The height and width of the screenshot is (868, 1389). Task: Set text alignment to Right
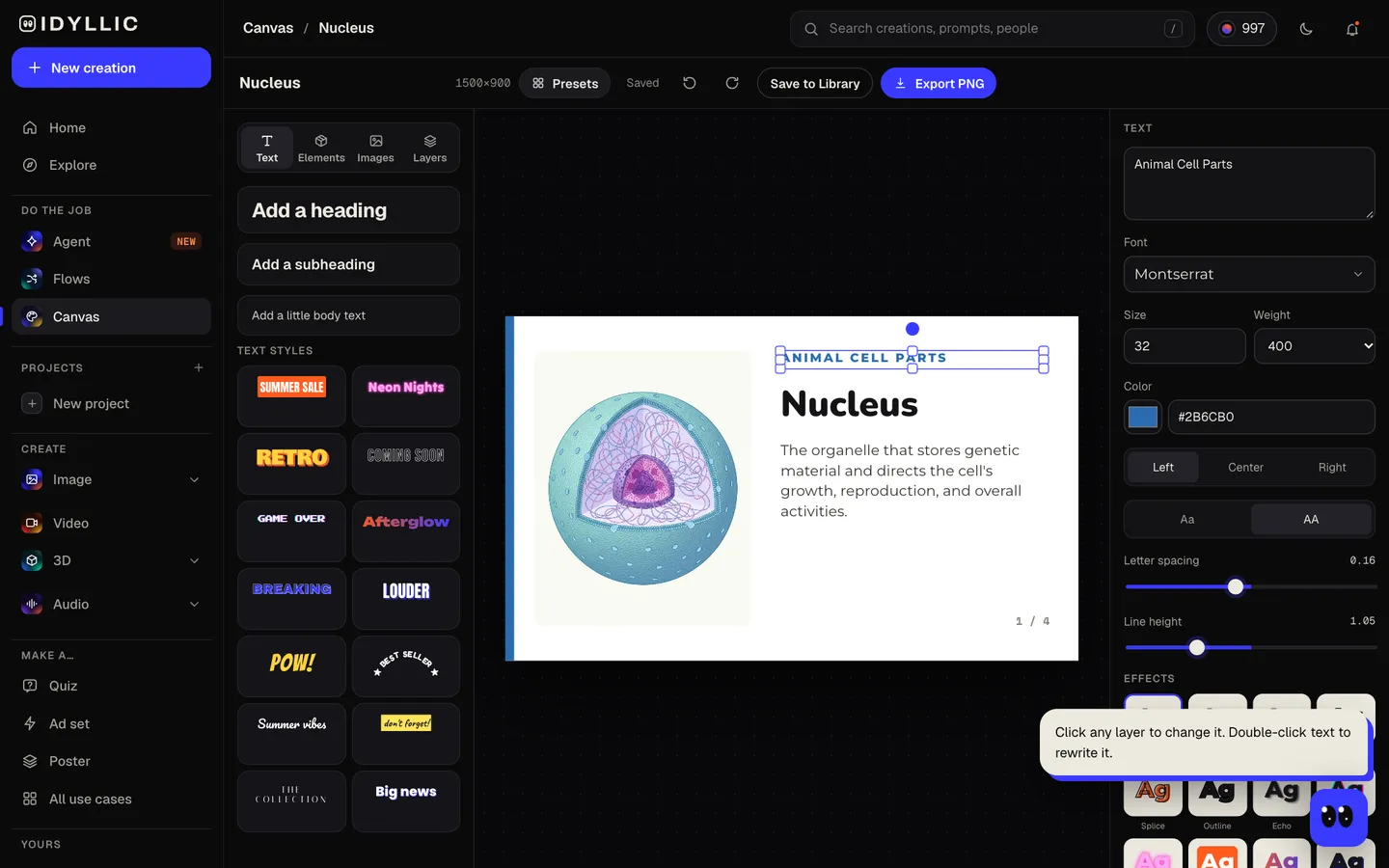1332,467
